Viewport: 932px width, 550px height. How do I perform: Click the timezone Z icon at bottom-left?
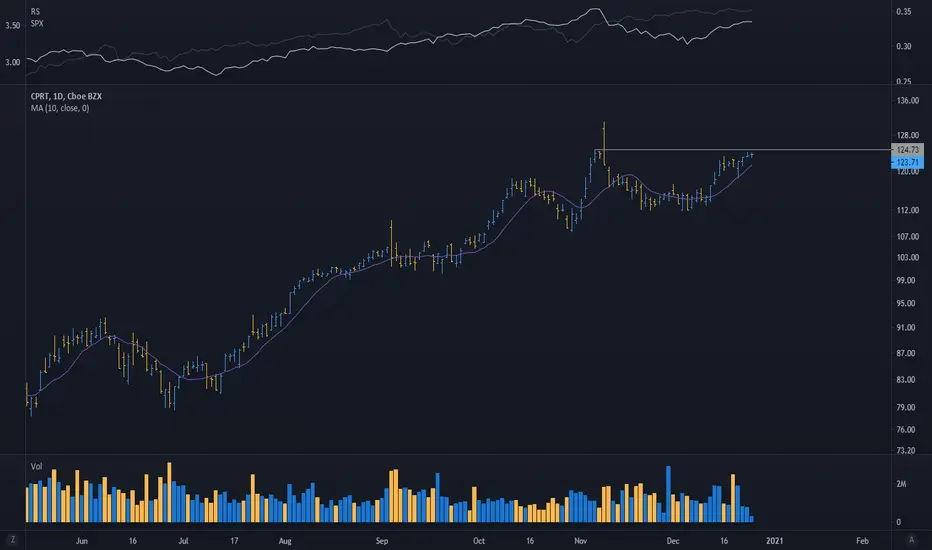click(12, 540)
